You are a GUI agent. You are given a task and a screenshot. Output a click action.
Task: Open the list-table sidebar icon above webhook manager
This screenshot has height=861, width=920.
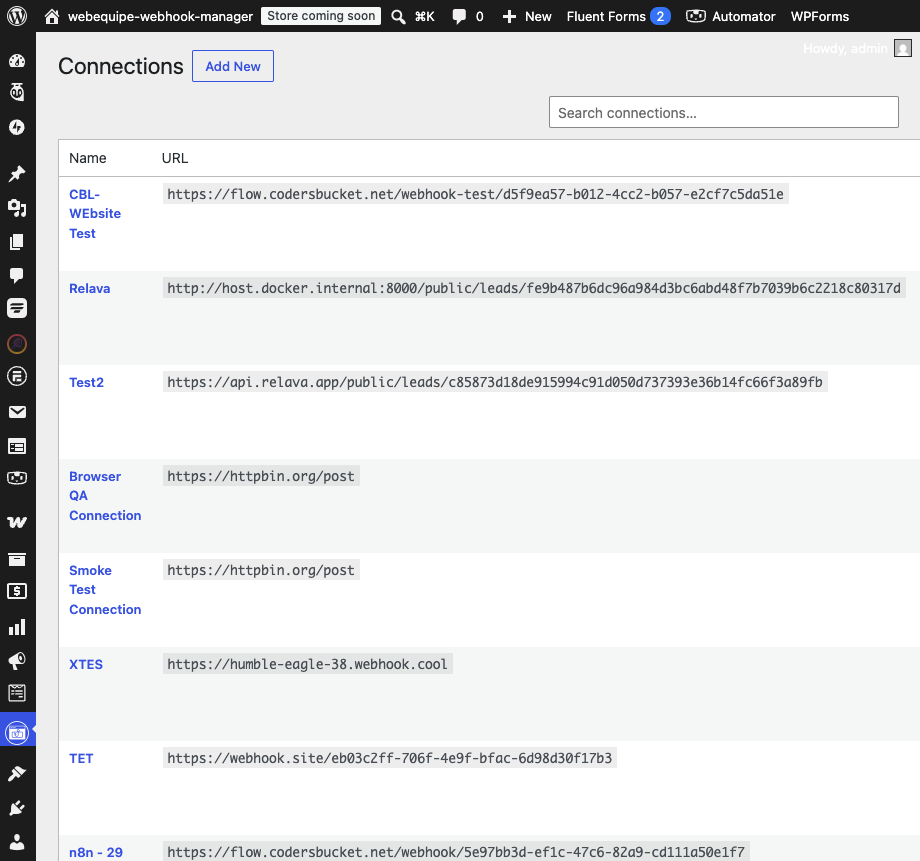pos(17,693)
